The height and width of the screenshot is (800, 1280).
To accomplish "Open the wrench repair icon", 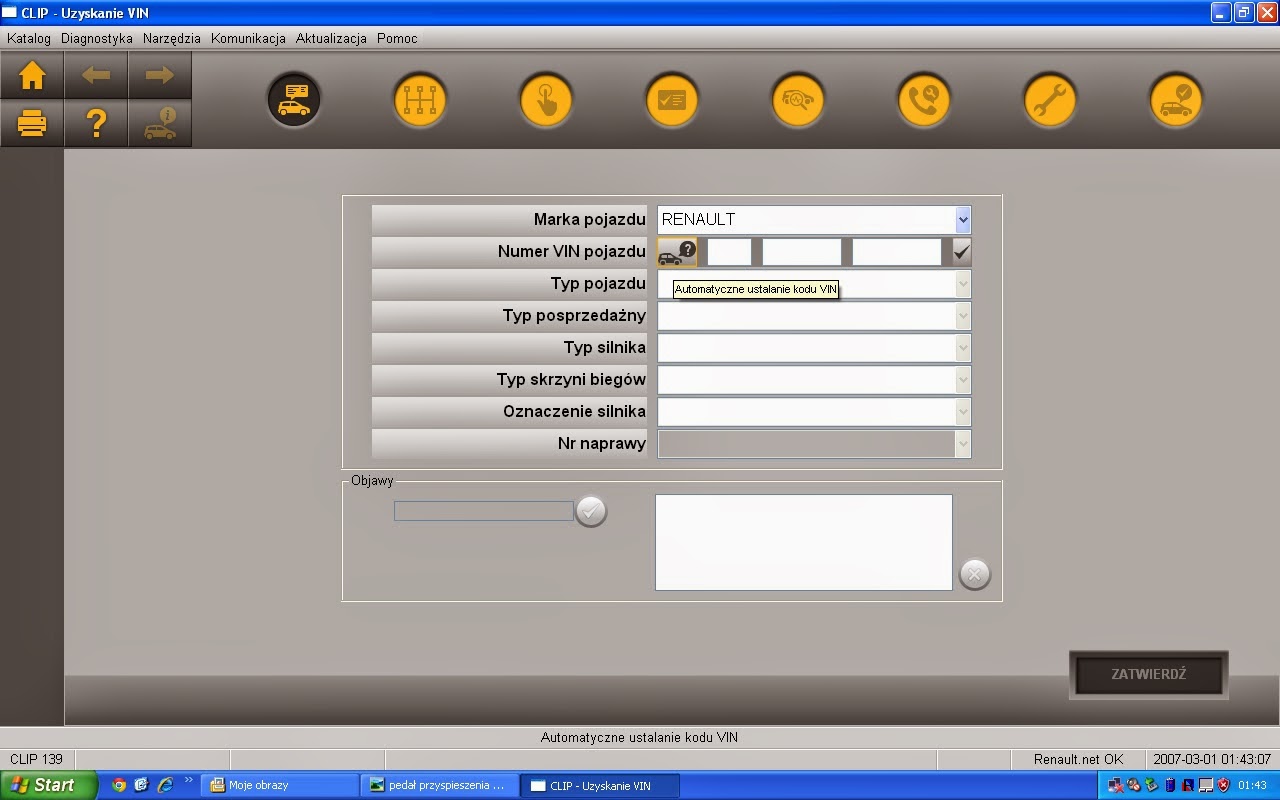I will coord(1050,100).
